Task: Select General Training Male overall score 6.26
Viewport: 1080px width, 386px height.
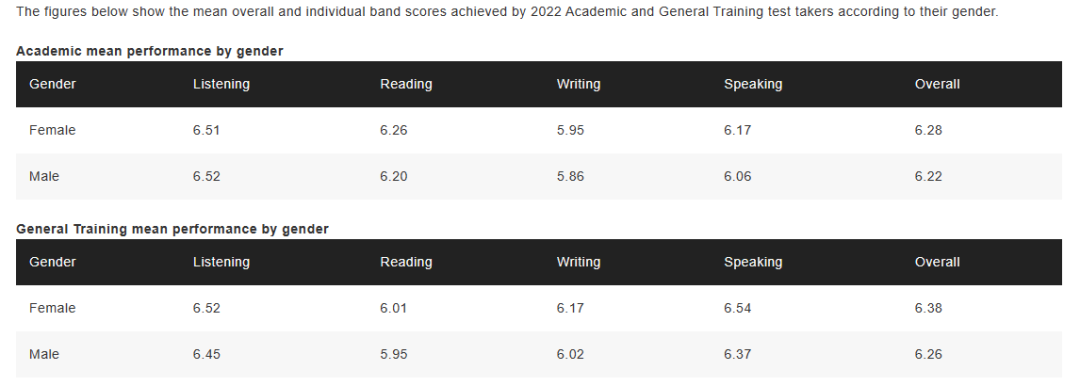Action: pyautogui.click(x=928, y=354)
